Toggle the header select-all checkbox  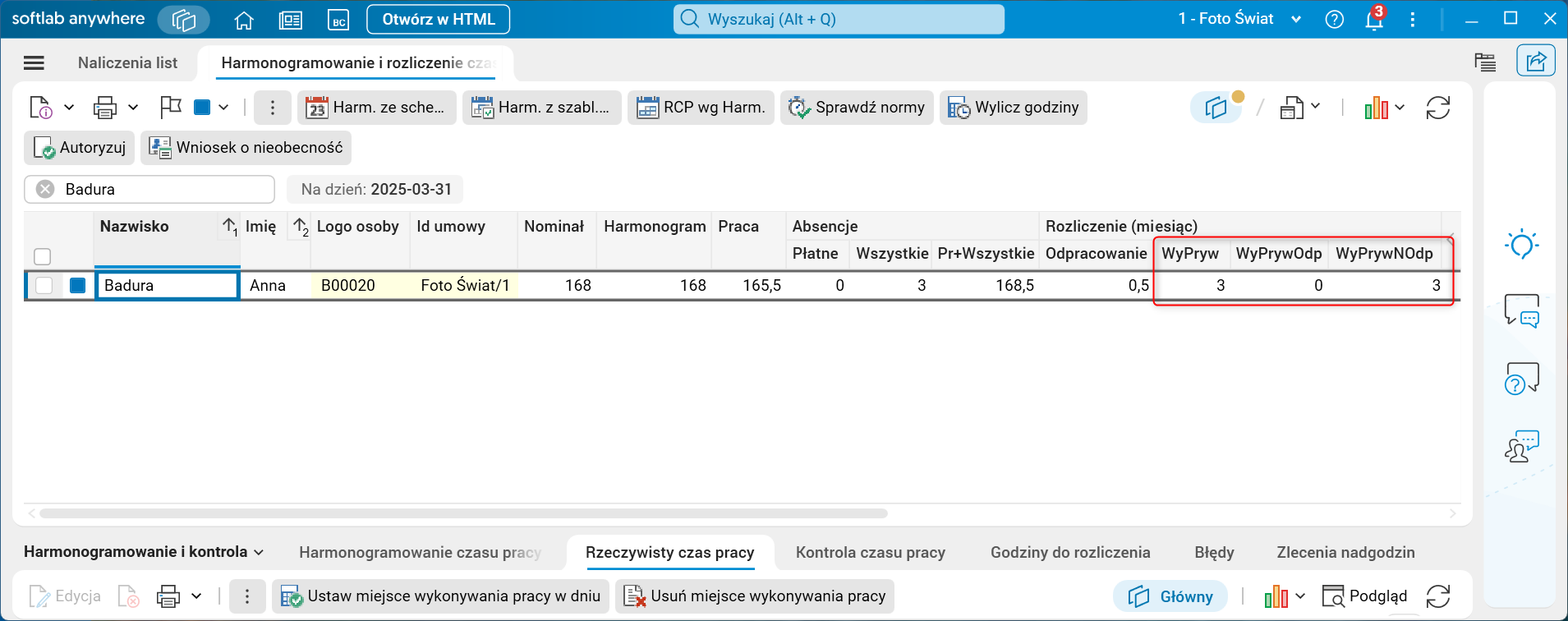tap(43, 256)
